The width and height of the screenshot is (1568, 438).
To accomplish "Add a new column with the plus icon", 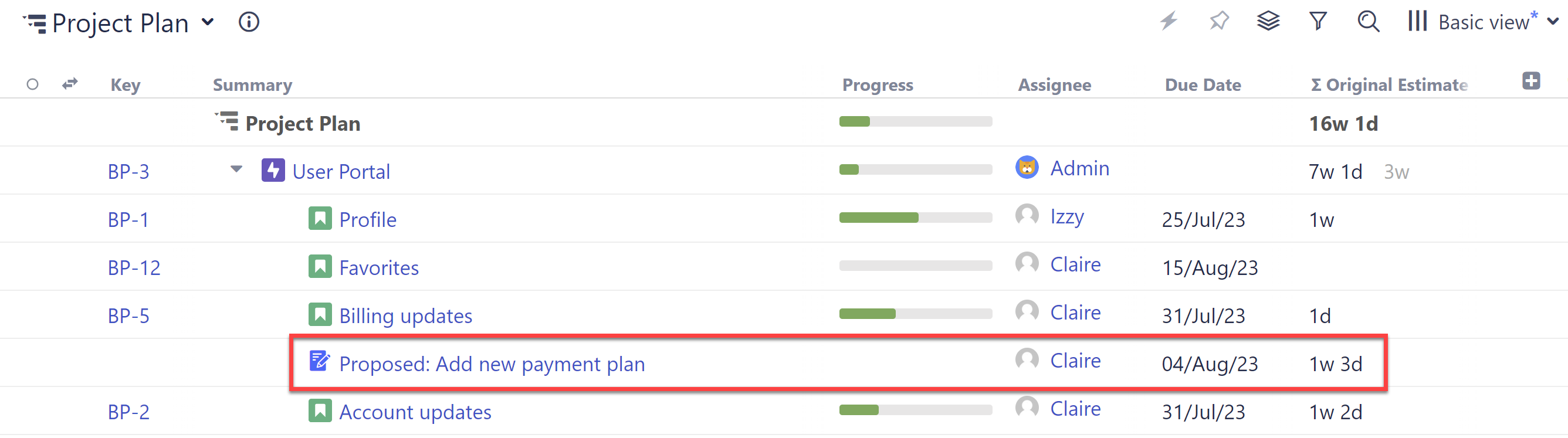I will click(x=1532, y=80).
